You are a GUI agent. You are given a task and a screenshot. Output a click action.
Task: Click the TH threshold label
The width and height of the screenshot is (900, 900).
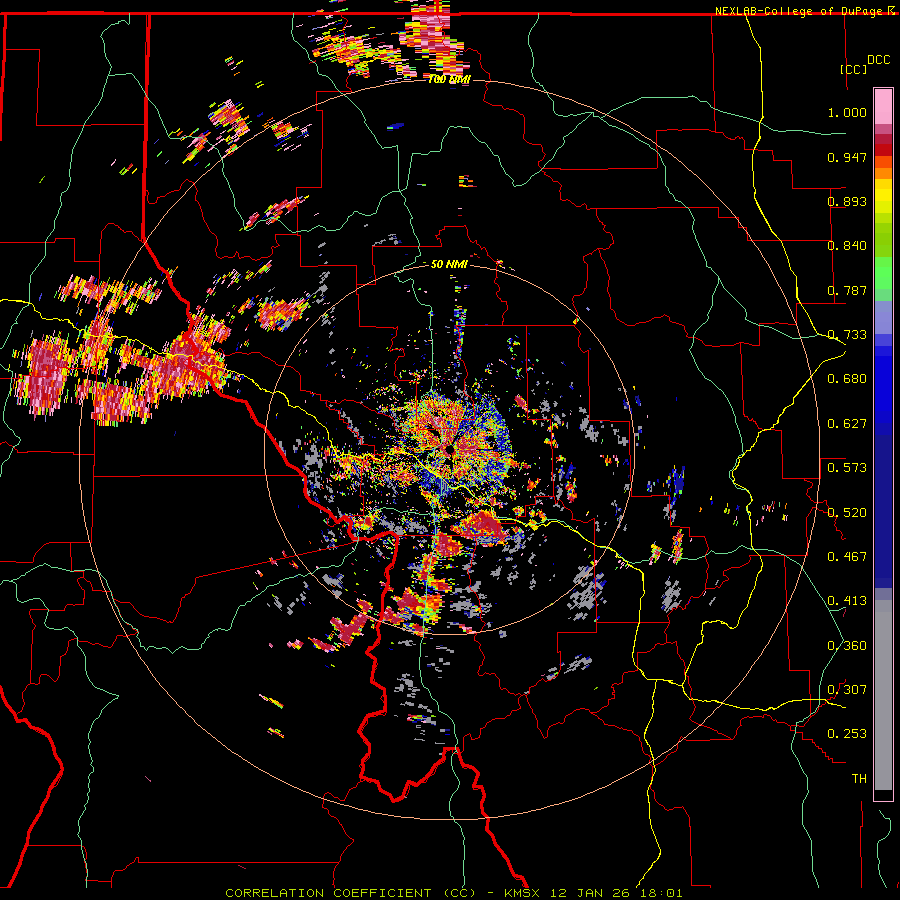point(859,779)
